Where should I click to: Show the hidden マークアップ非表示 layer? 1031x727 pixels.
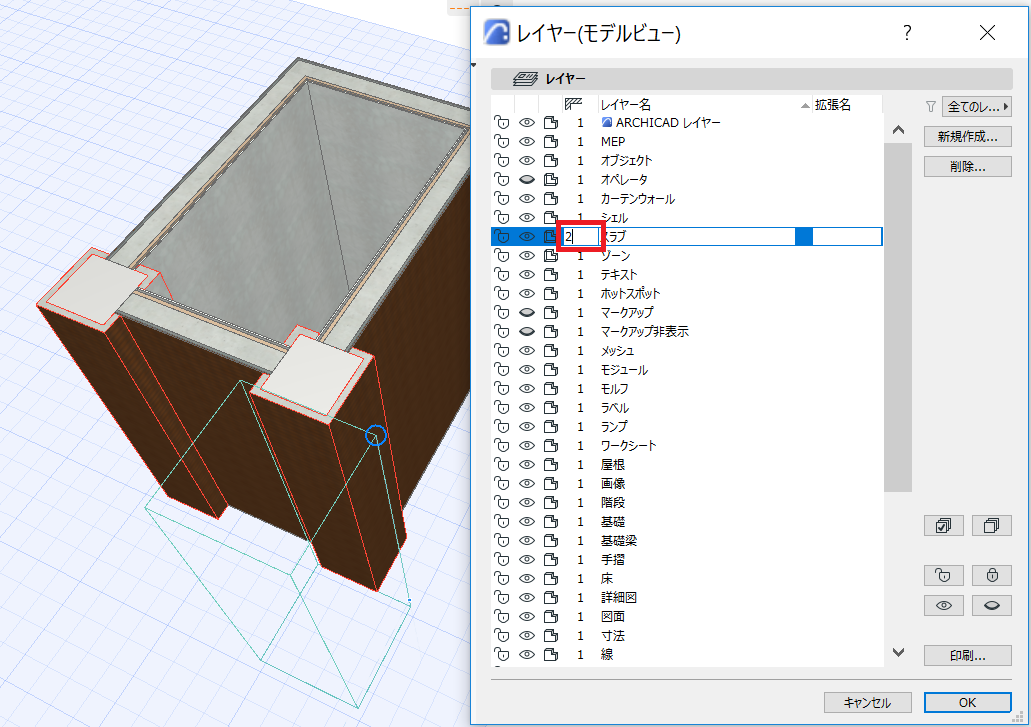(x=527, y=331)
